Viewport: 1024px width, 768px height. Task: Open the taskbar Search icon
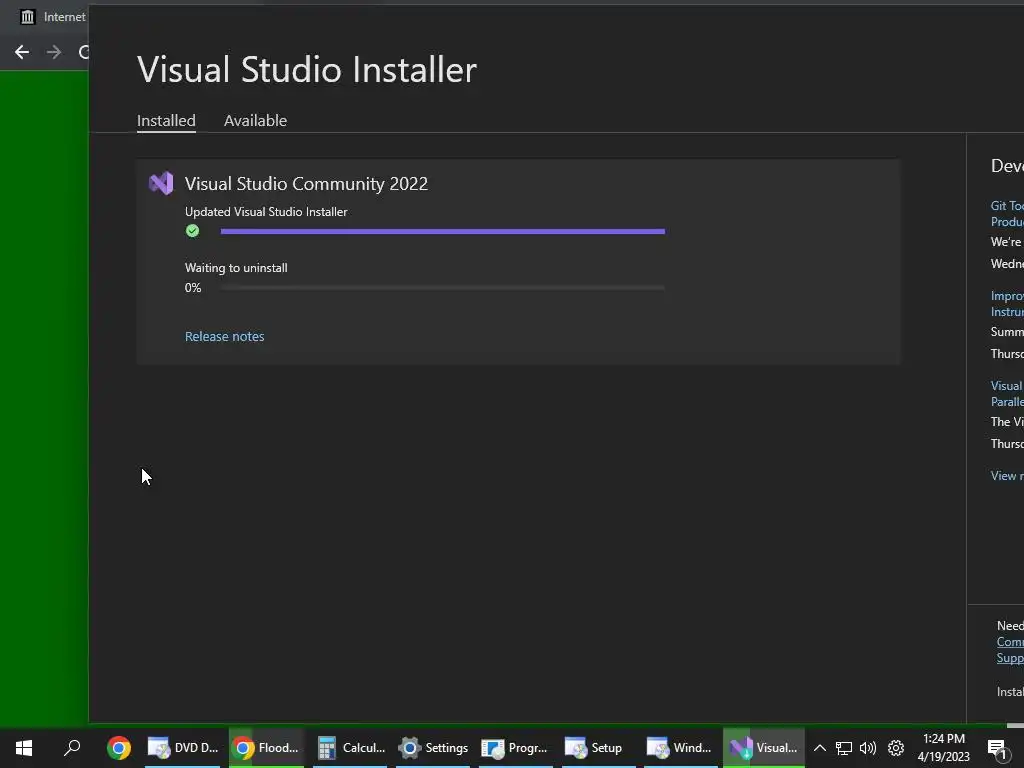pyautogui.click(x=72, y=748)
